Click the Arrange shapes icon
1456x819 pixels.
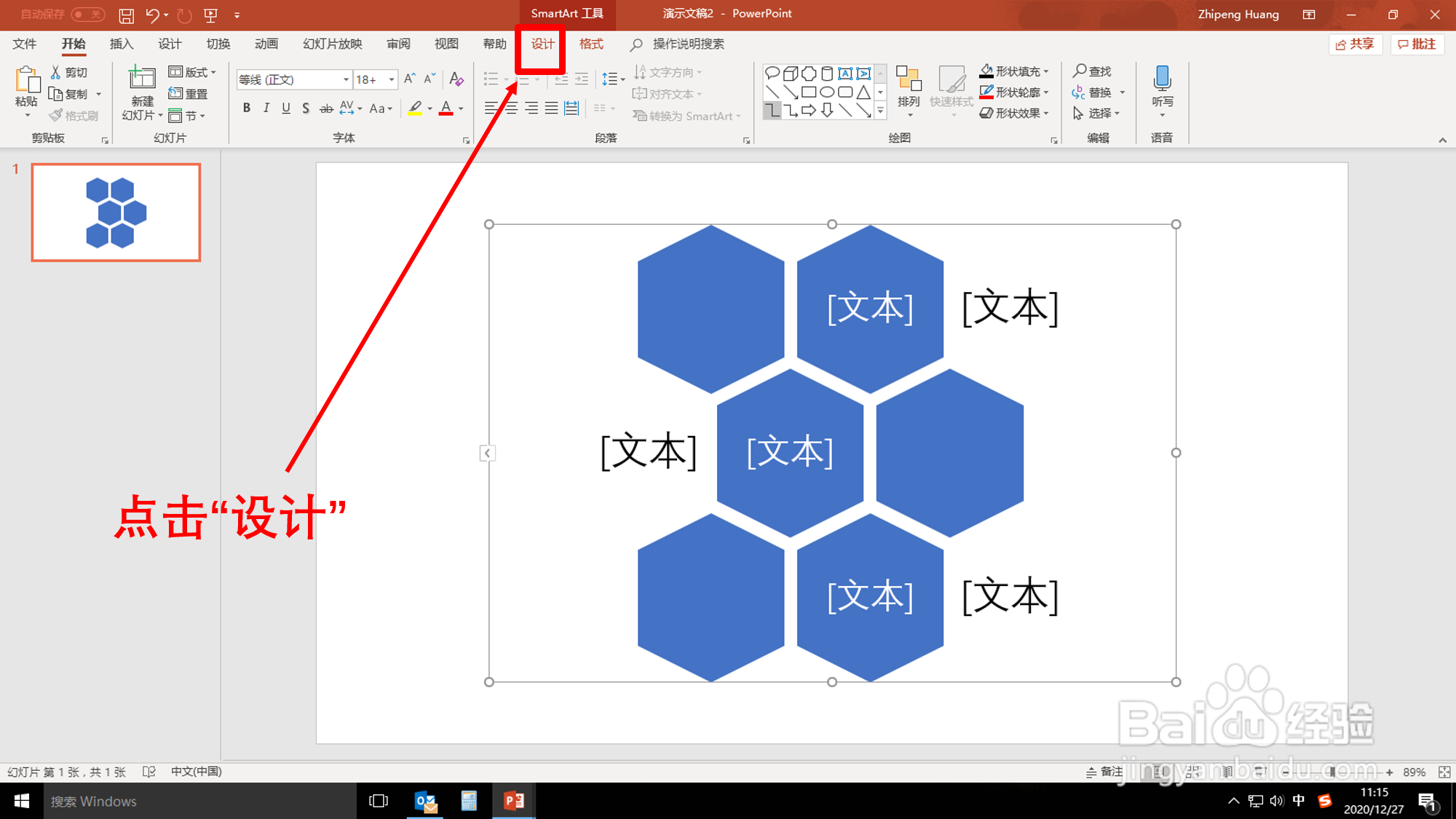tap(909, 79)
